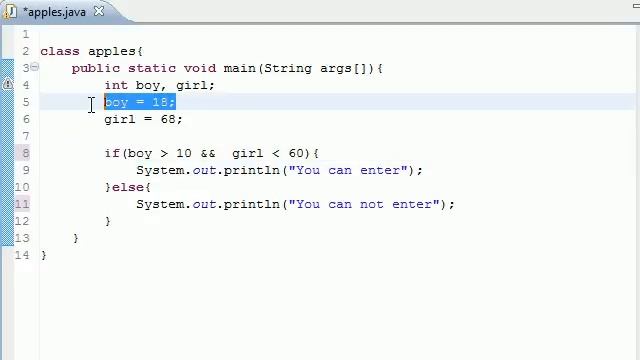This screenshot has width=640, height=360.
Task: Click line number 14 in gutter
Action: tap(22, 255)
